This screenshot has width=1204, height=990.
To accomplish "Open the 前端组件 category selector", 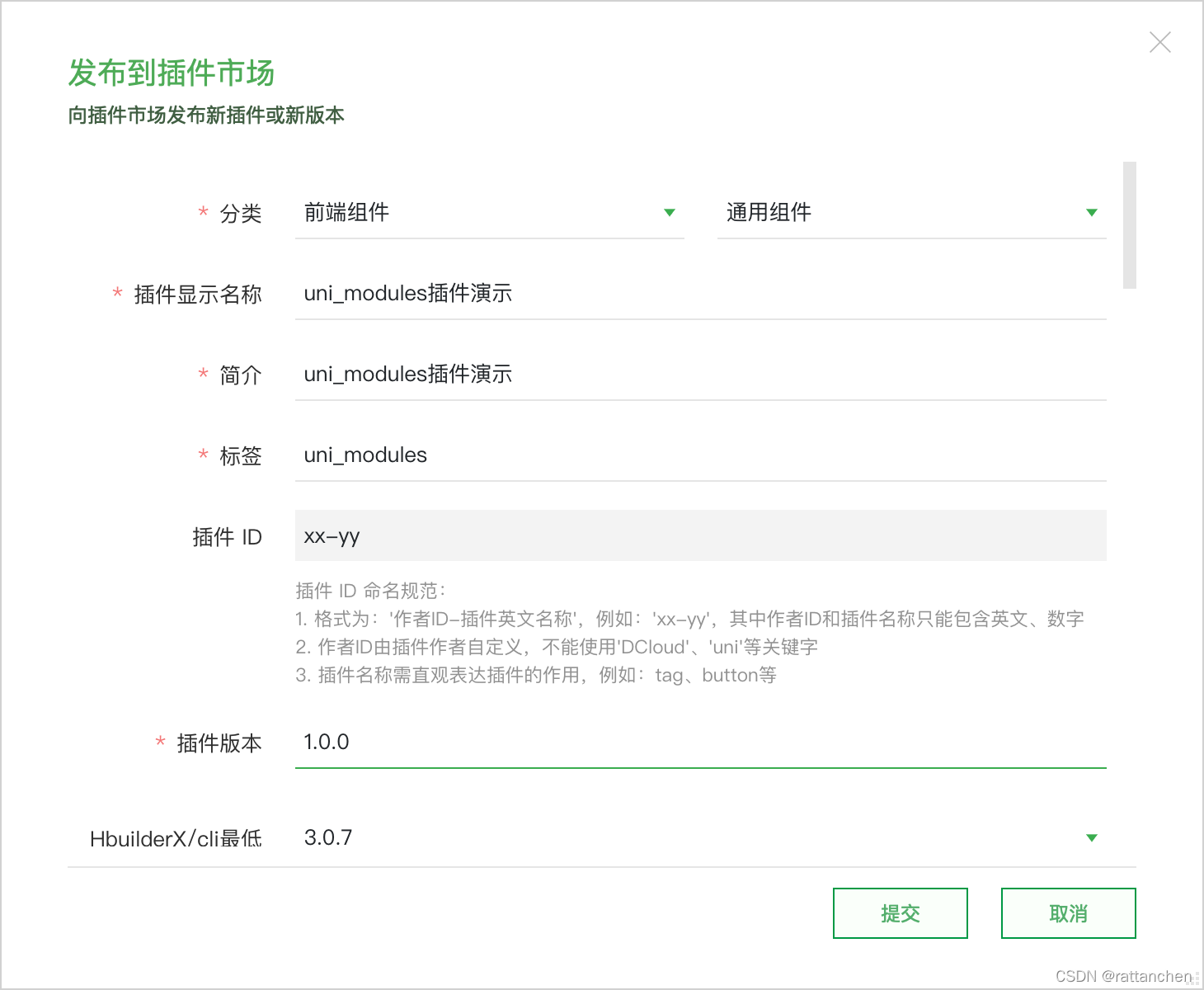I will click(x=489, y=213).
